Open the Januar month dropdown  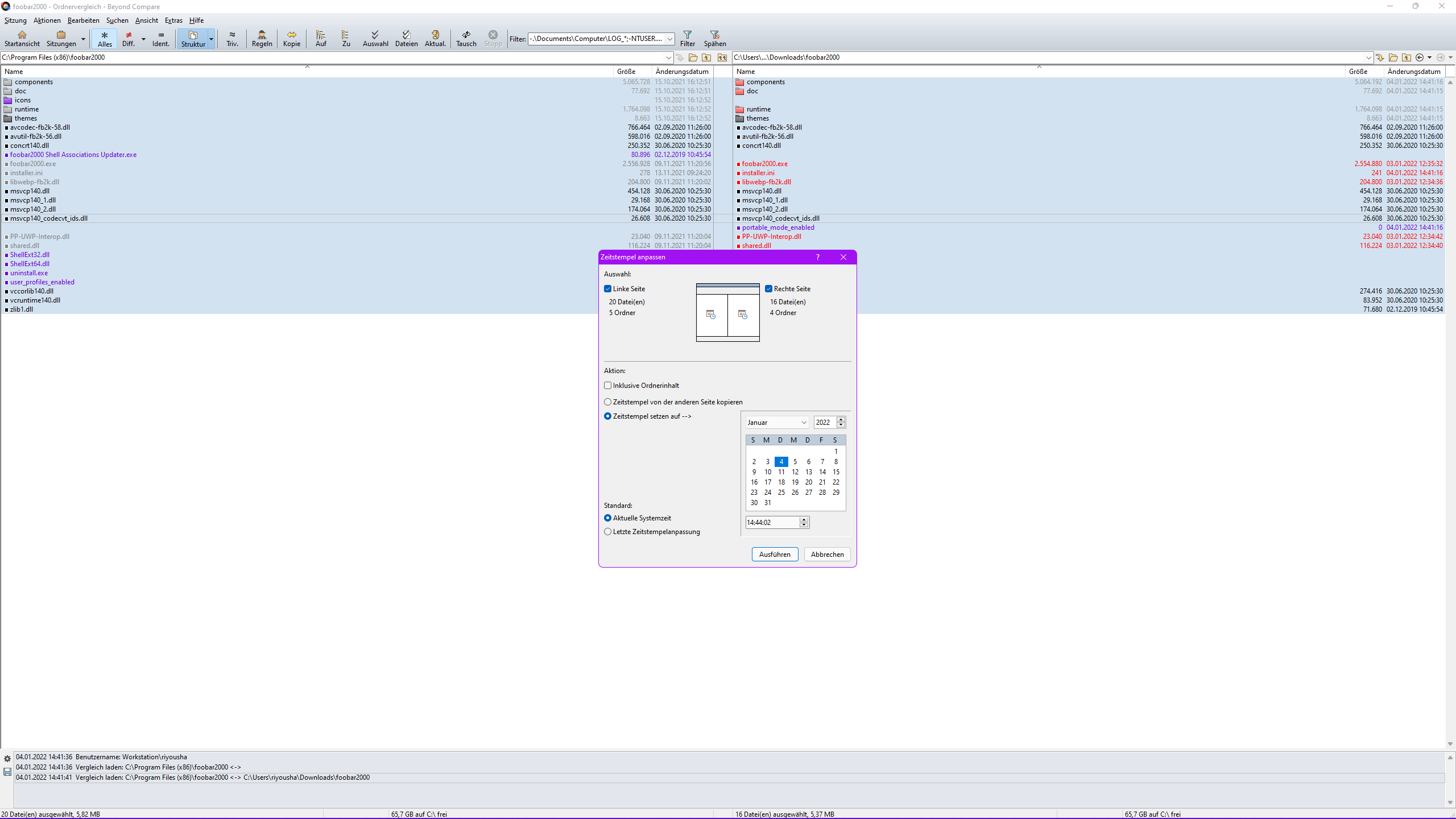pos(804,423)
